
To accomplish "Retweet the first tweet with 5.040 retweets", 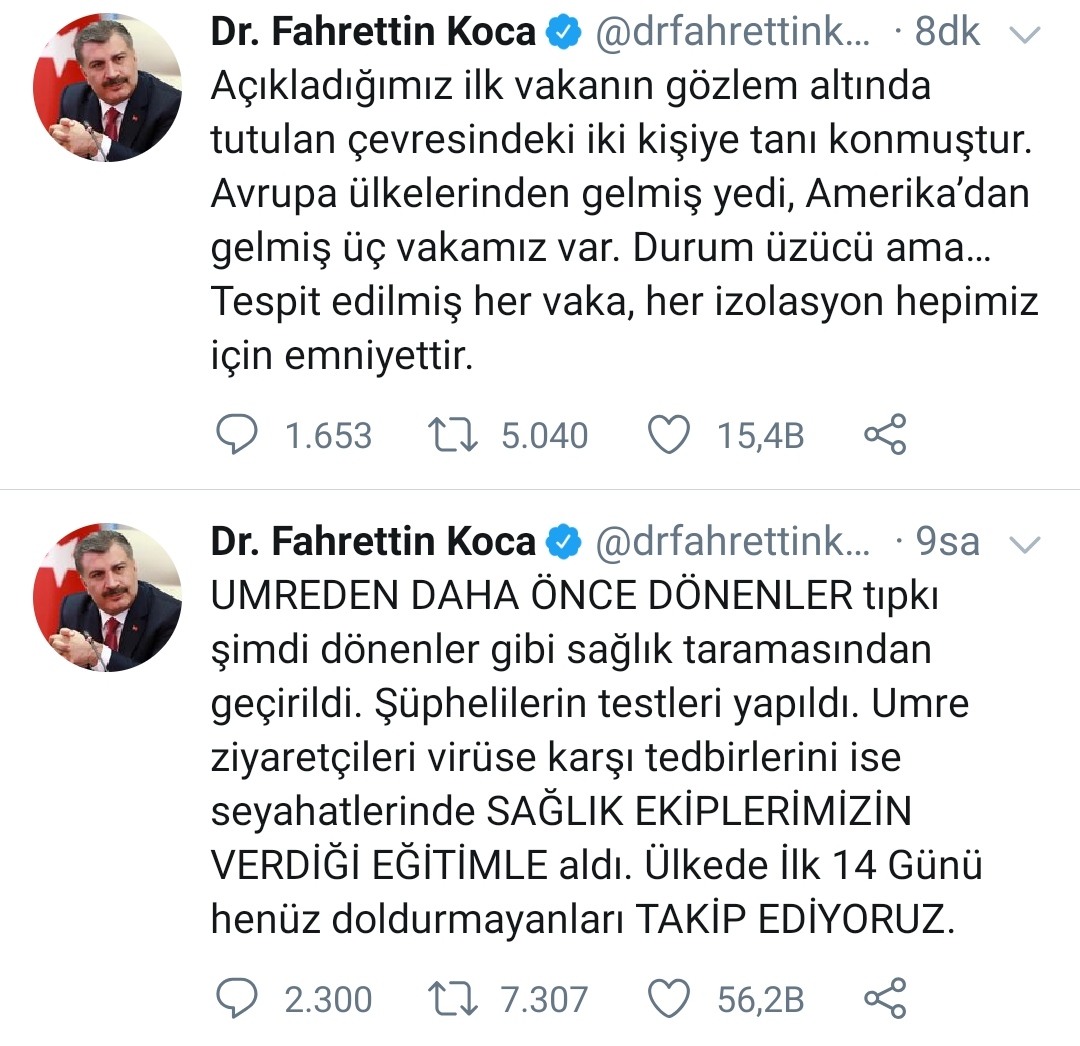I will [x=452, y=435].
